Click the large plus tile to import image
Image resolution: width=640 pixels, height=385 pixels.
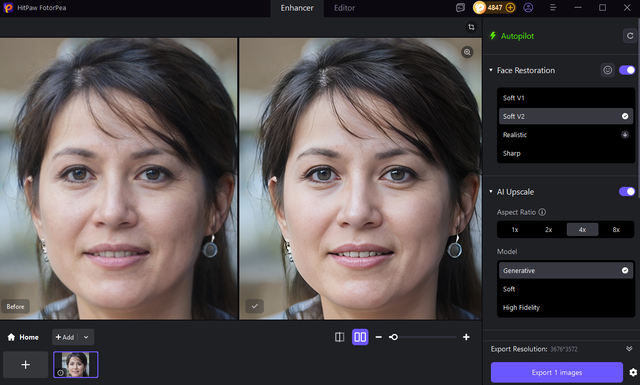[x=25, y=364]
